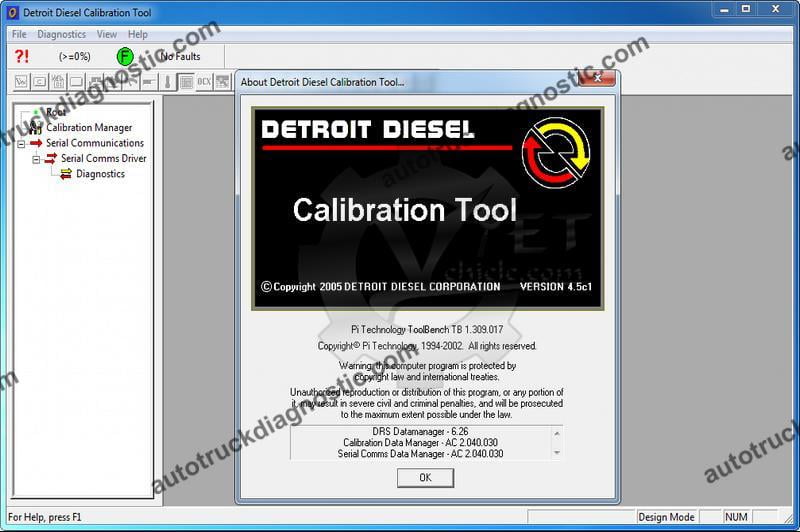Click the down arrow in the component list
The height and width of the screenshot is (532, 800).
[557, 452]
